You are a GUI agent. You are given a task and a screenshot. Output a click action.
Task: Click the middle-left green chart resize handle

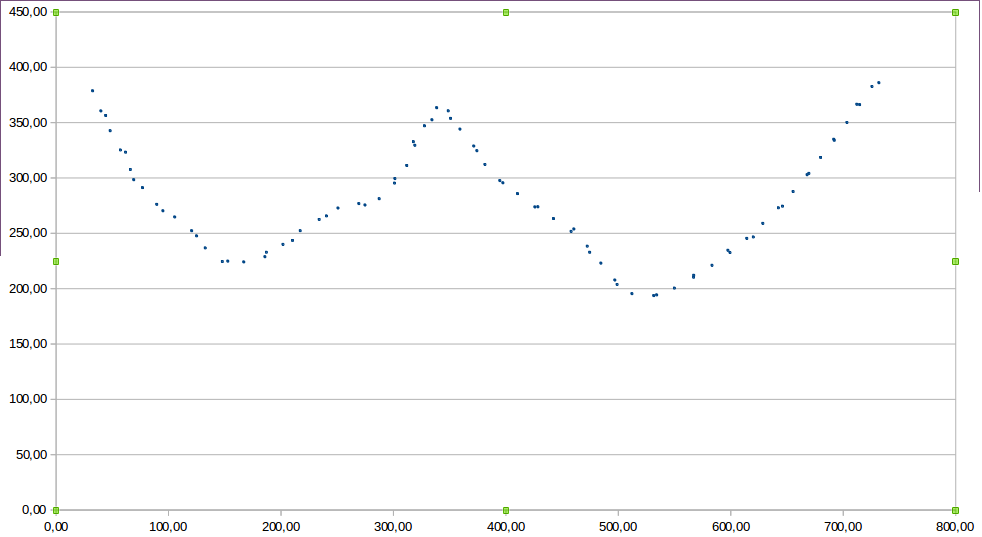pyautogui.click(x=56, y=261)
